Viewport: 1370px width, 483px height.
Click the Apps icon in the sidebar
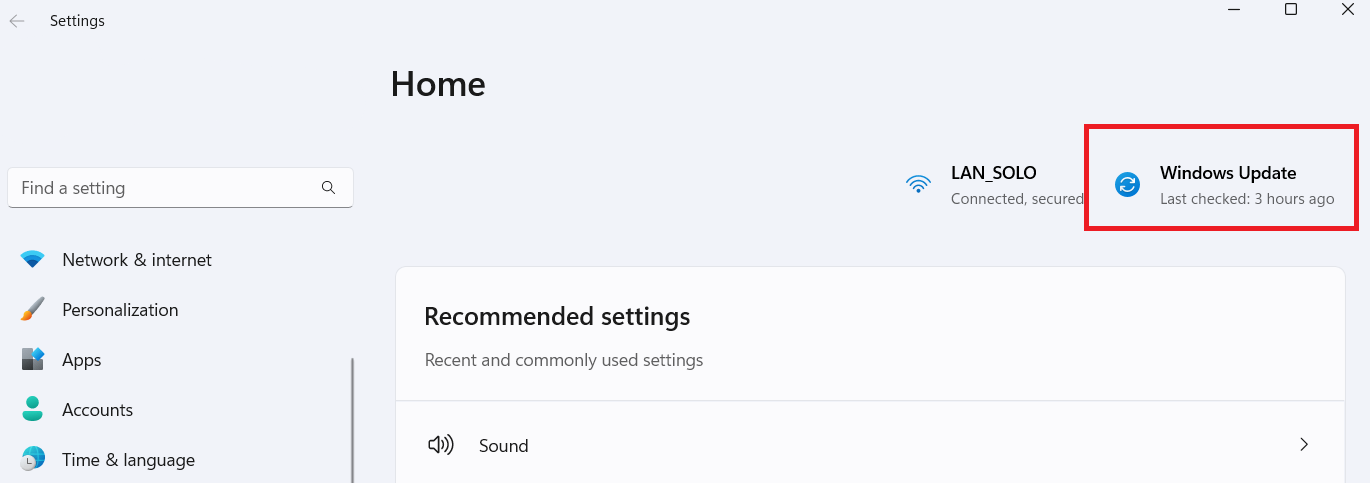33,360
